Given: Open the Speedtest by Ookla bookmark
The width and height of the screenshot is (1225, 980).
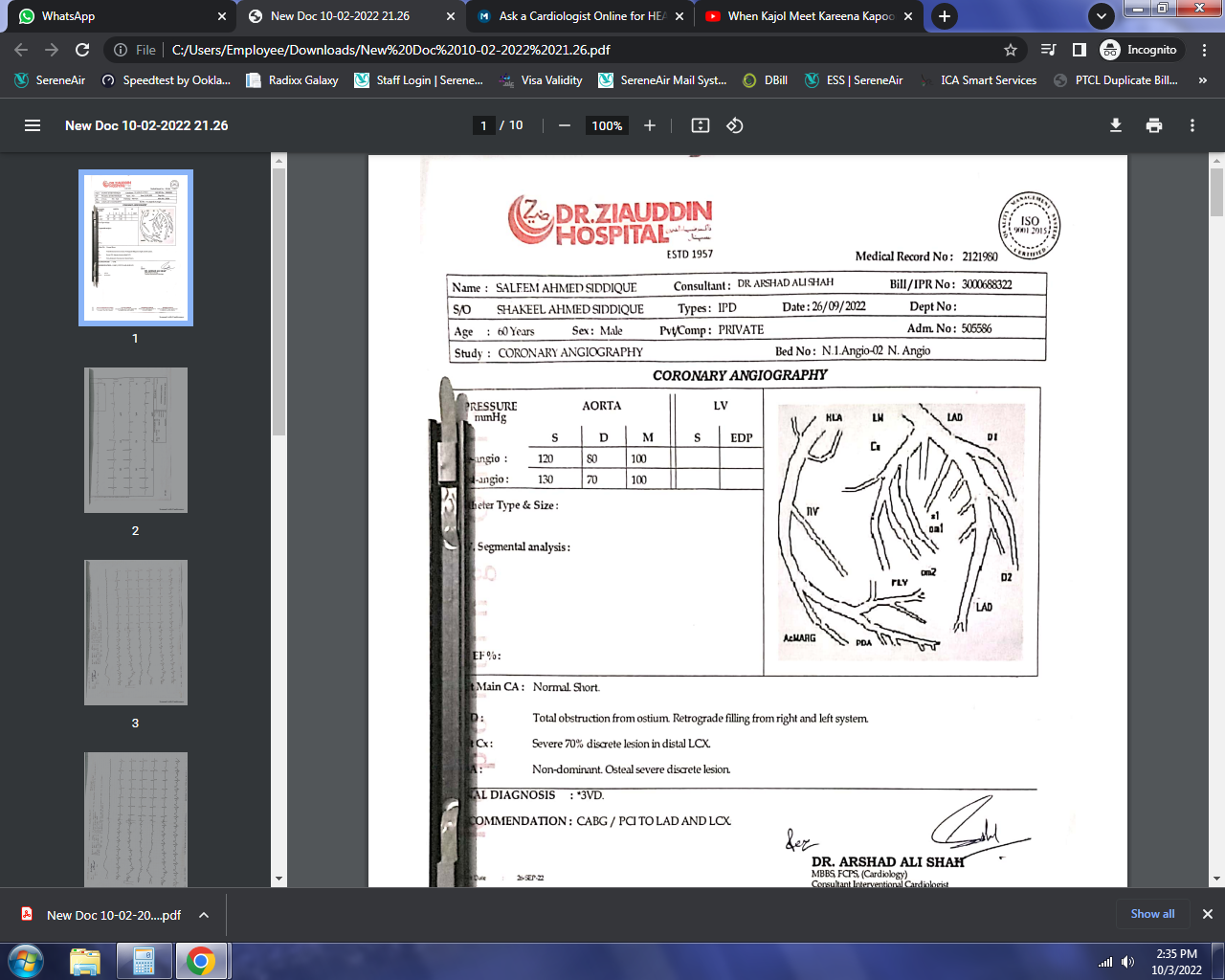Looking at the screenshot, I should pos(166,80).
